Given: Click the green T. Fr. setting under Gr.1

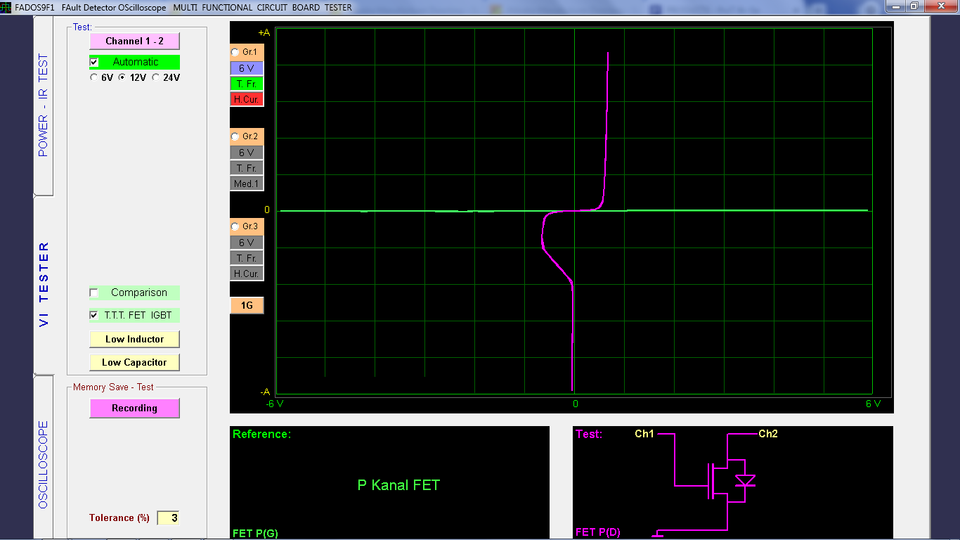Looking at the screenshot, I should (x=246, y=83).
